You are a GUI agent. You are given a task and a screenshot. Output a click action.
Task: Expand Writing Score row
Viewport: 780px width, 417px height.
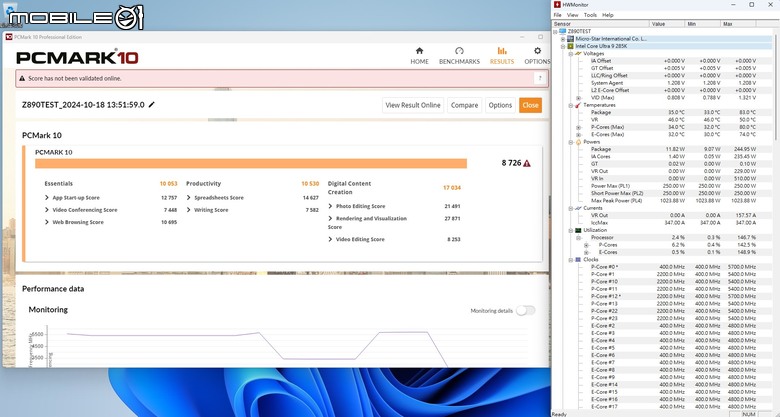coord(189,210)
